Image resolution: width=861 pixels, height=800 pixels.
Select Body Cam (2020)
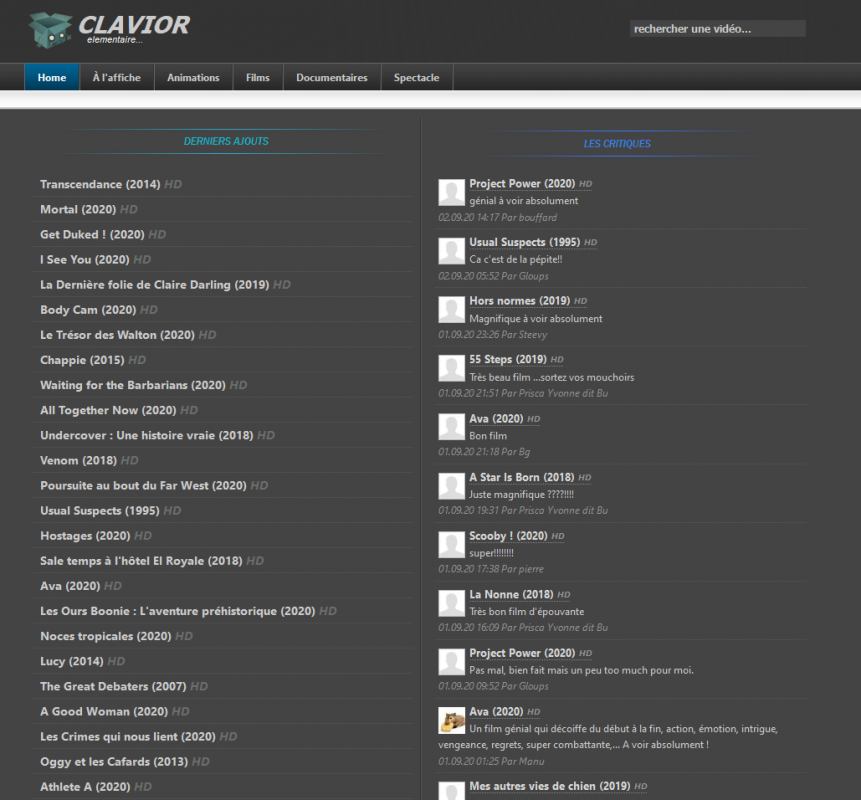point(88,310)
